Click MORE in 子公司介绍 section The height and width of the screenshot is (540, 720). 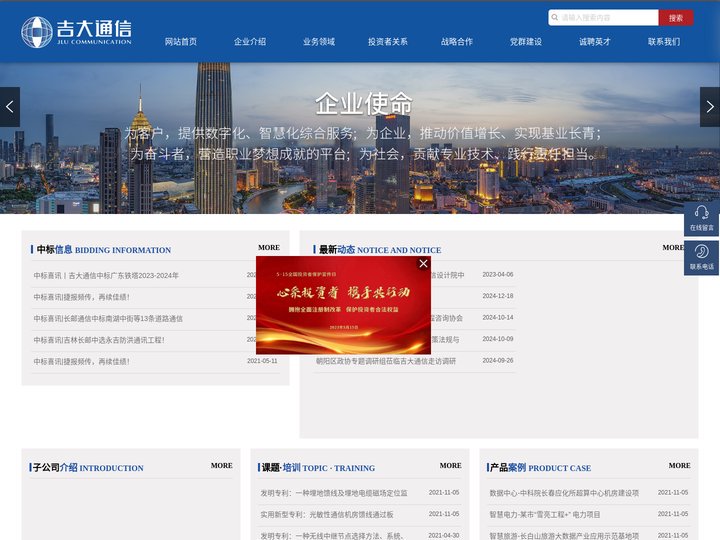click(x=222, y=466)
